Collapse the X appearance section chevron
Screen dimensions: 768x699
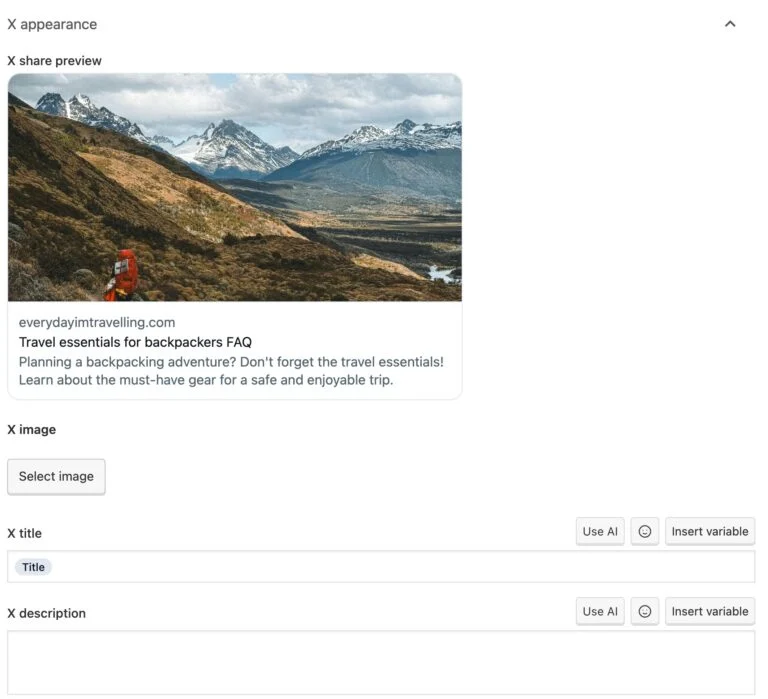730,24
